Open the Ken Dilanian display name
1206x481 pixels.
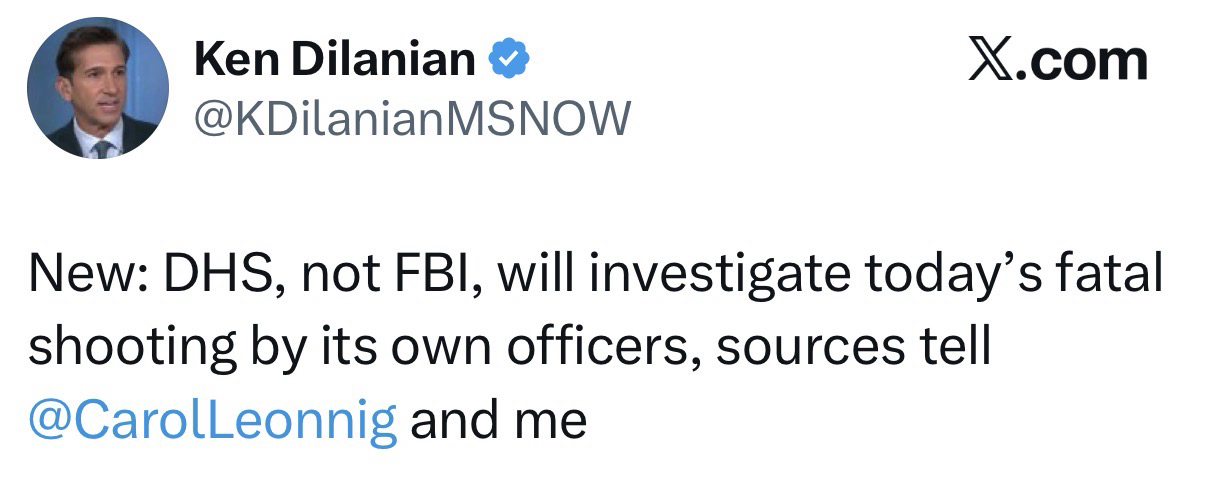(x=335, y=61)
